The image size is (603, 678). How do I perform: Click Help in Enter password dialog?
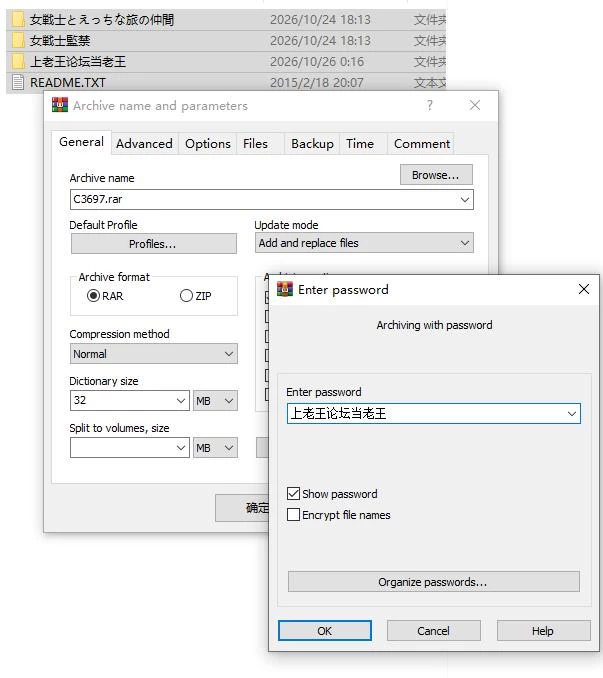543,631
